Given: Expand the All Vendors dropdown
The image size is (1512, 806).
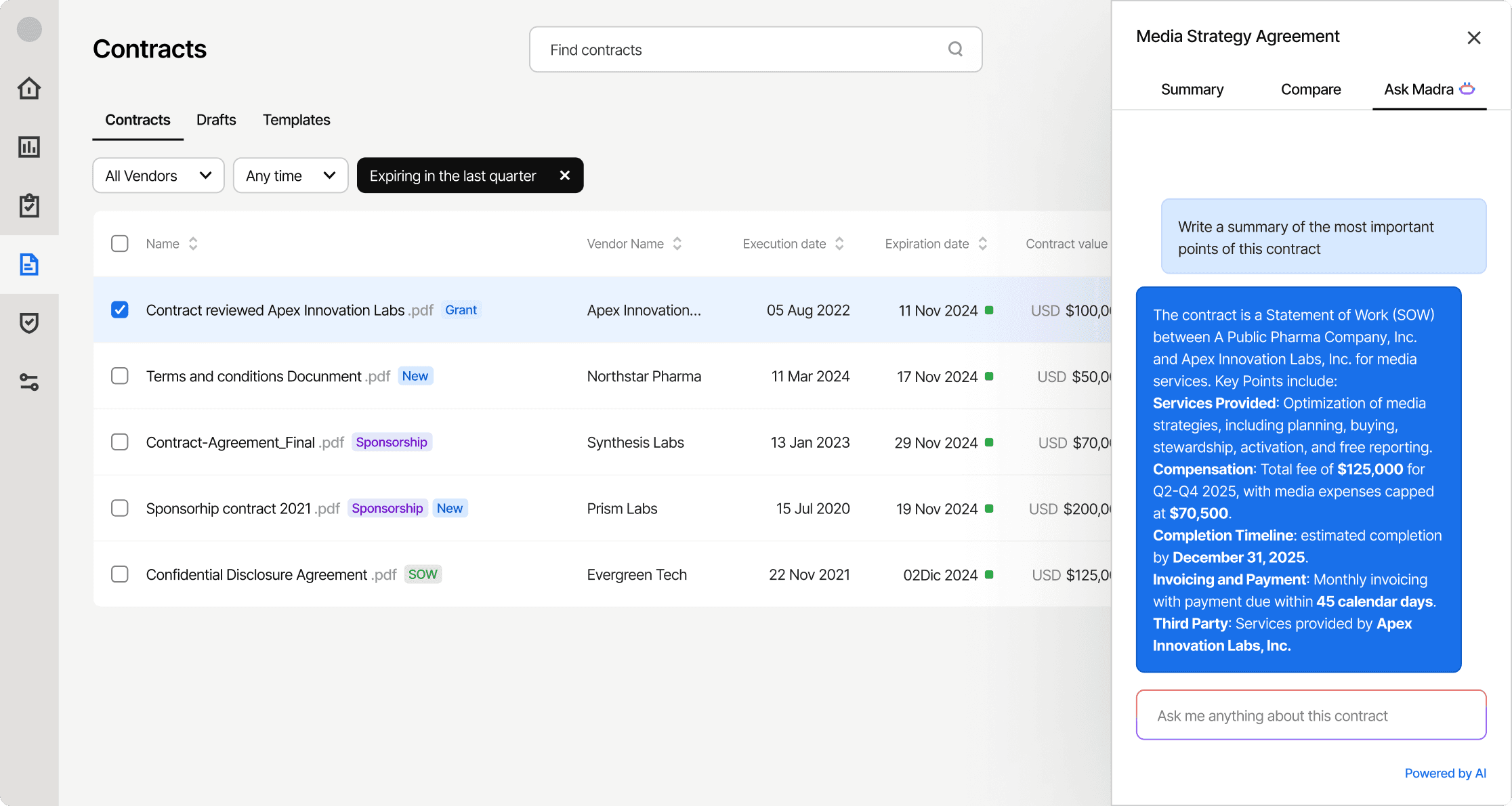Looking at the screenshot, I should click(158, 175).
